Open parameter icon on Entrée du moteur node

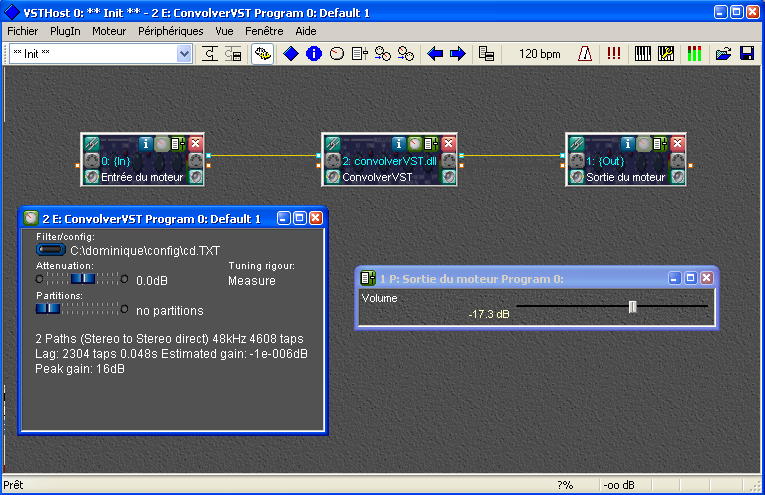[178, 143]
